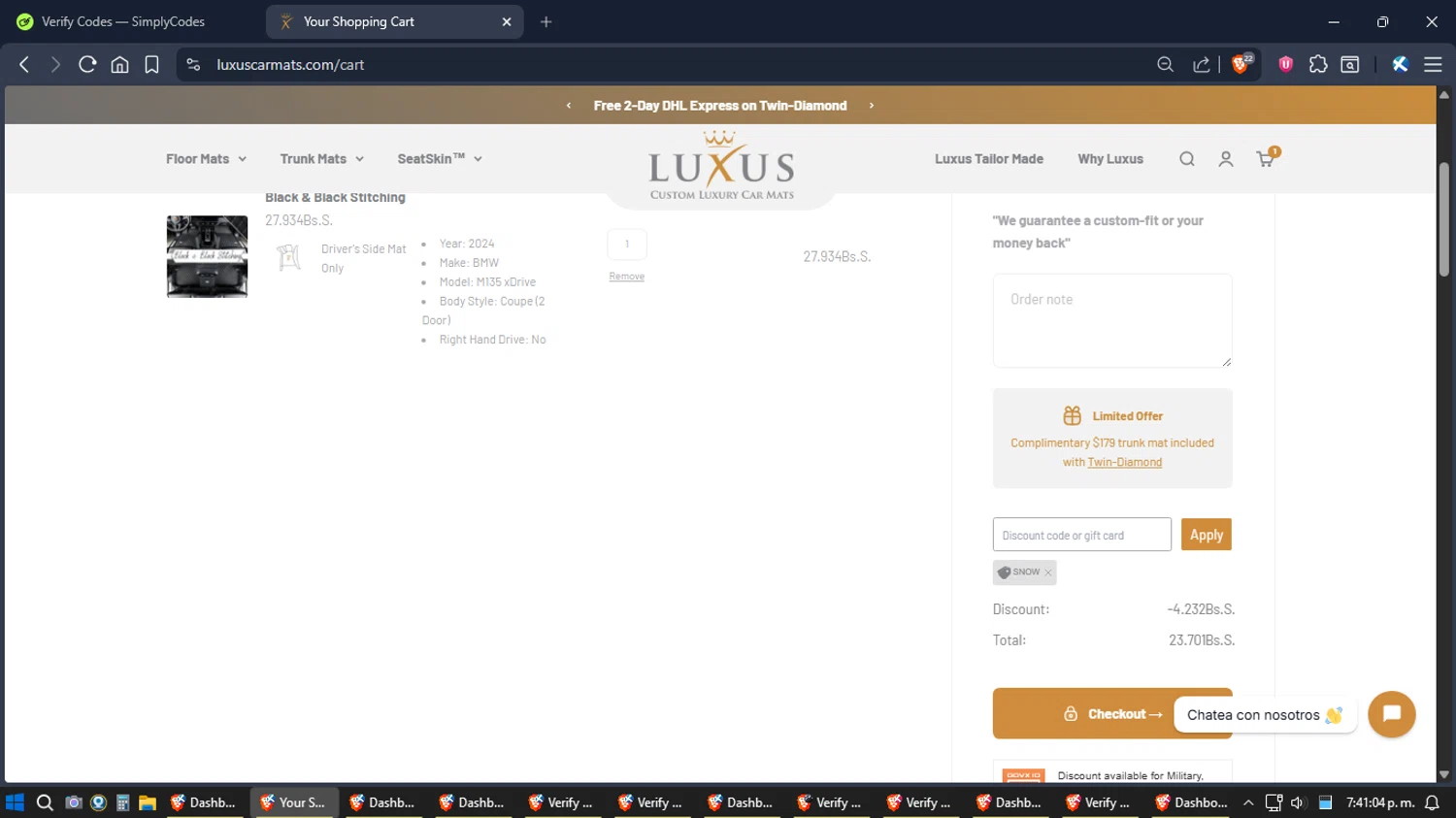The height and width of the screenshot is (818, 1456).
Task: Click the quantity box showing 1
Action: coord(627,245)
